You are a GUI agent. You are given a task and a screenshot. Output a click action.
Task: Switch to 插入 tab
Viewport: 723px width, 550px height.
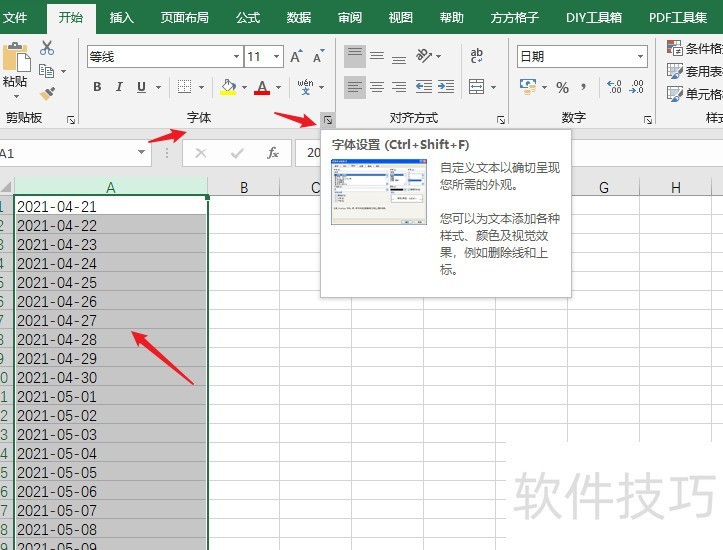(x=122, y=18)
